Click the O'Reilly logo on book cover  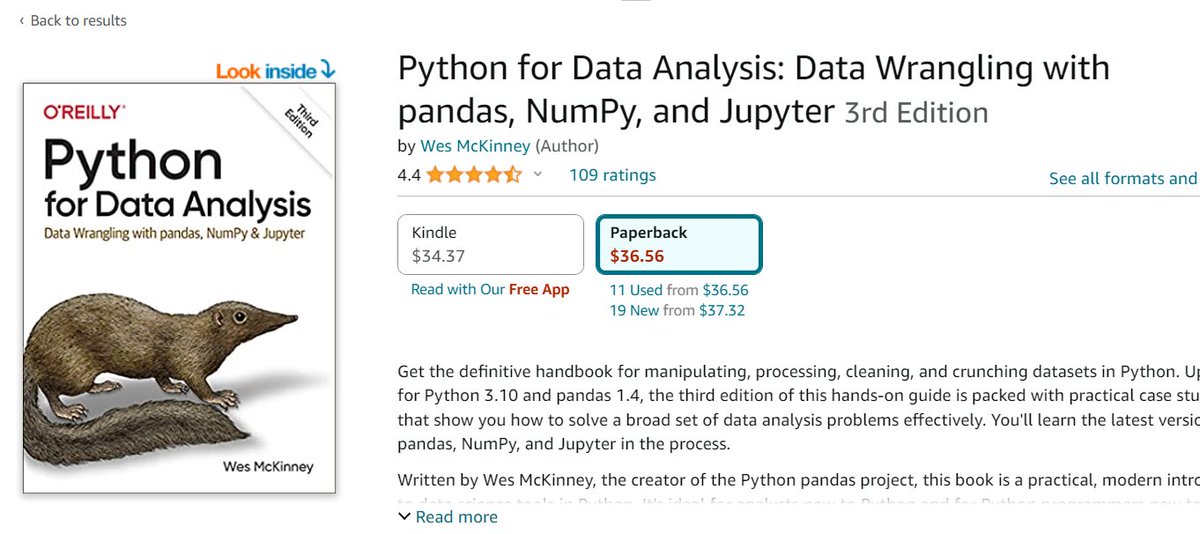pyautogui.click(x=84, y=112)
